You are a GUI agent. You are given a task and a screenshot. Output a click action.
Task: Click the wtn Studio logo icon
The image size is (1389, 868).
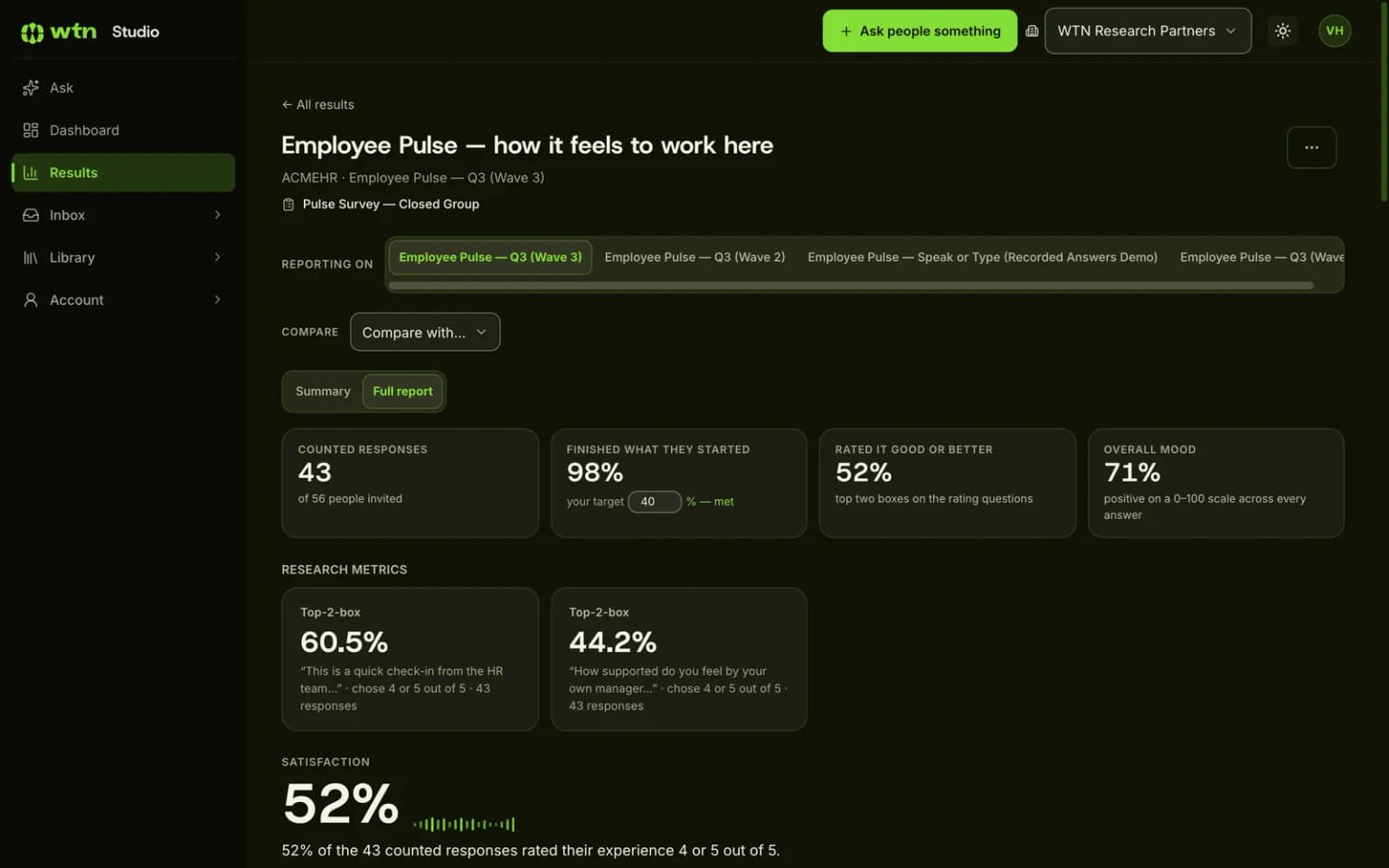coord(33,33)
